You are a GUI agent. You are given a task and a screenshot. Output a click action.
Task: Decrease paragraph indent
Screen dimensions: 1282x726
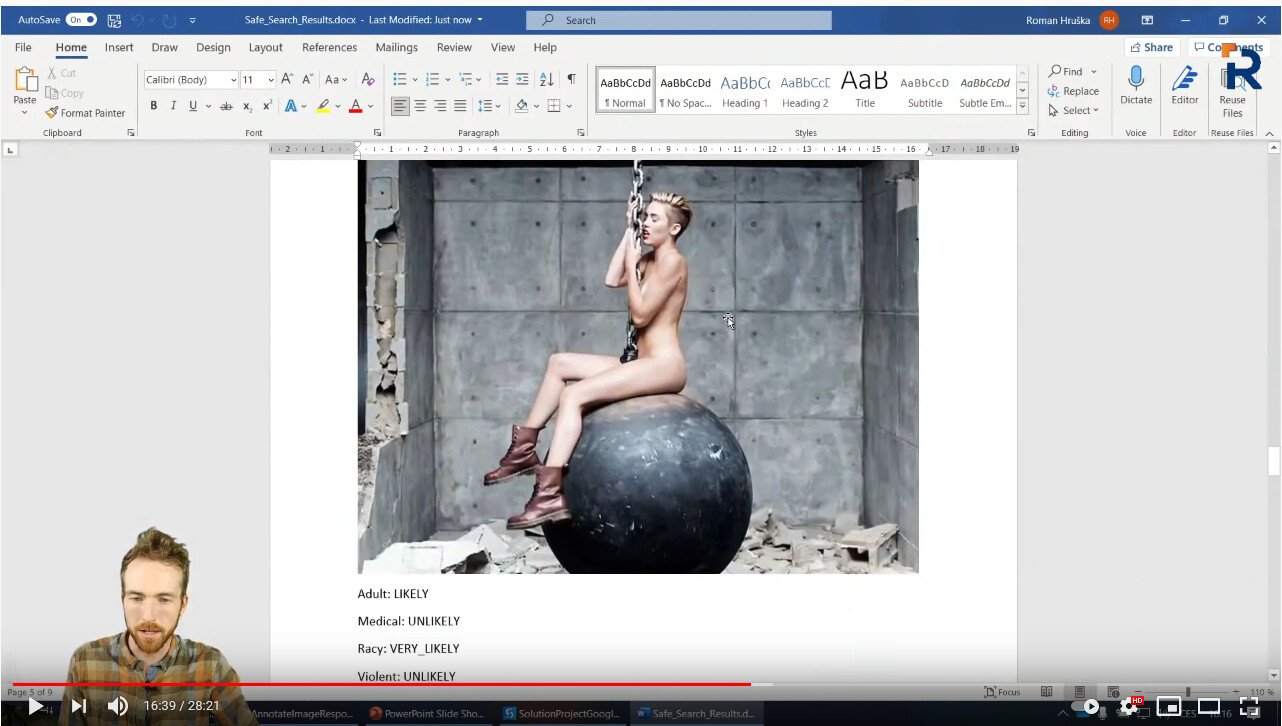[502, 79]
